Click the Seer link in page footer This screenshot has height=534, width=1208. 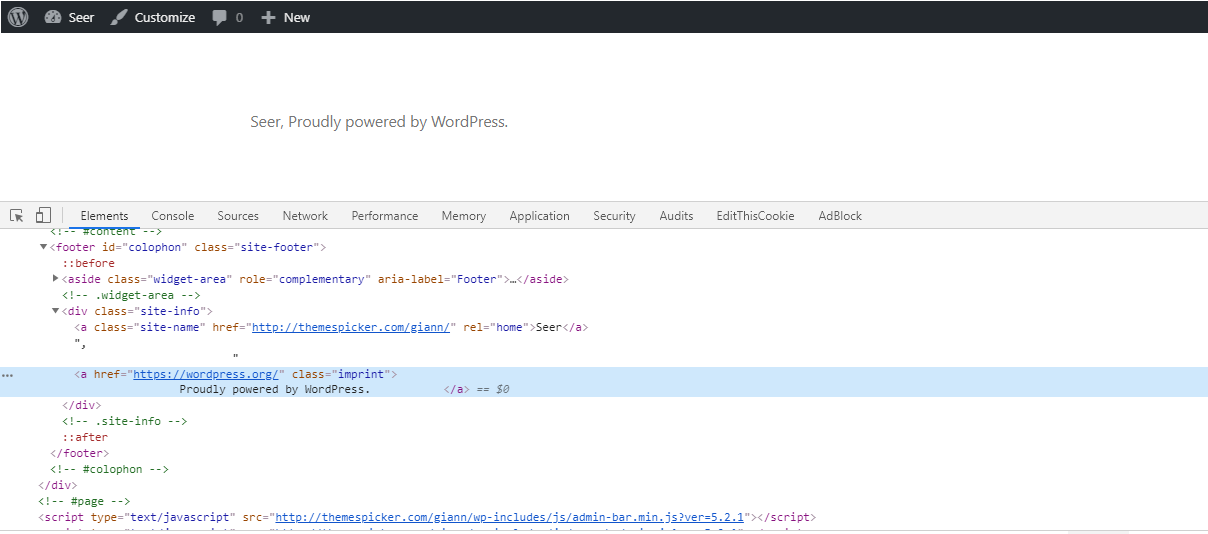(266, 122)
